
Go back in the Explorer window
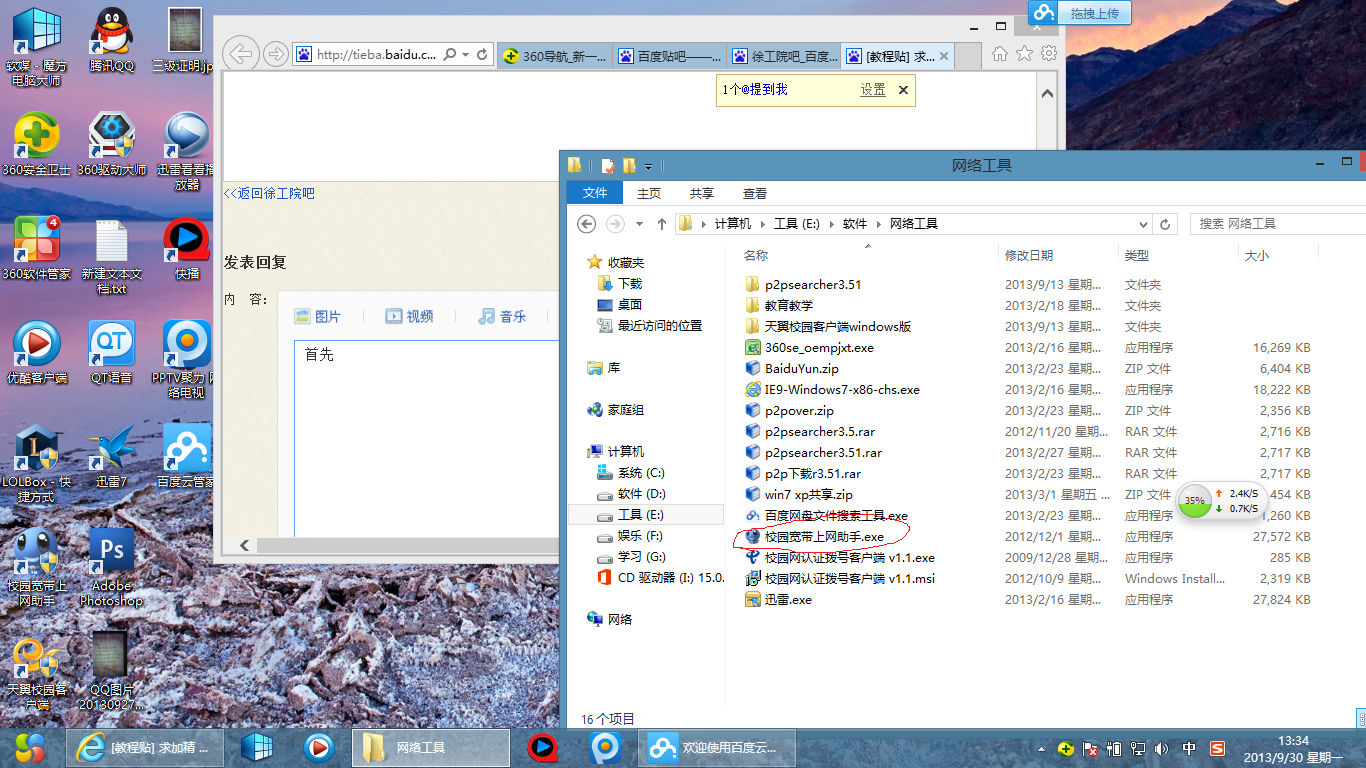(x=587, y=223)
